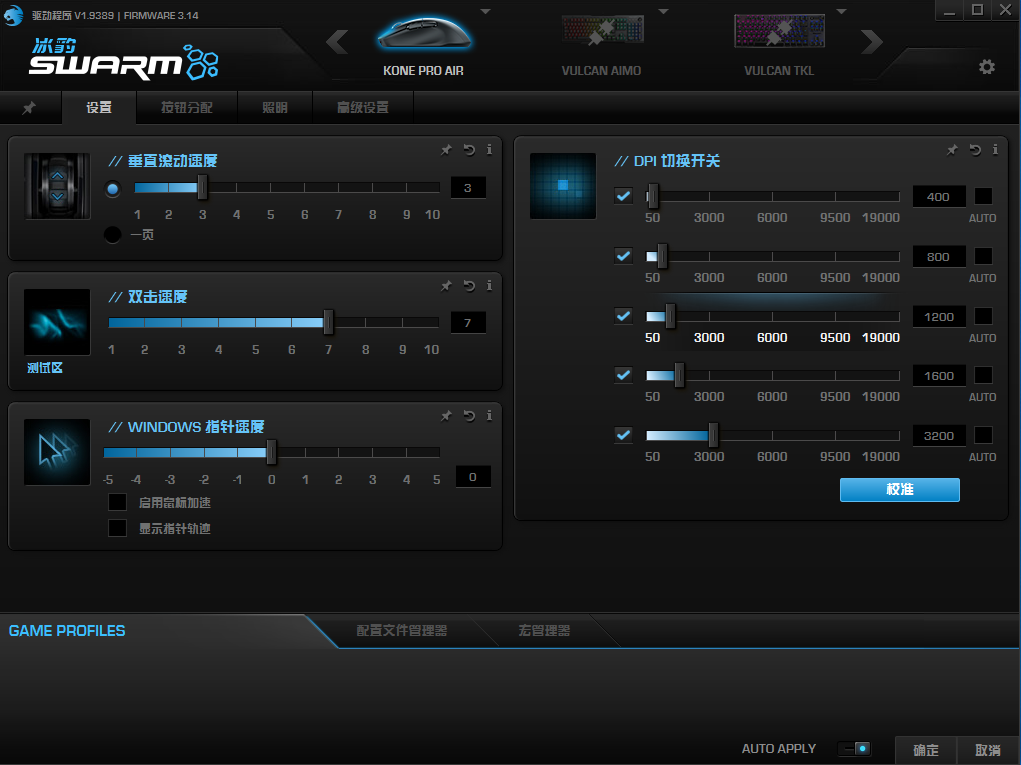Viewport: 1021px width, 765px height.
Task: Disable the 400 DPI level checkbox
Action: [624, 195]
